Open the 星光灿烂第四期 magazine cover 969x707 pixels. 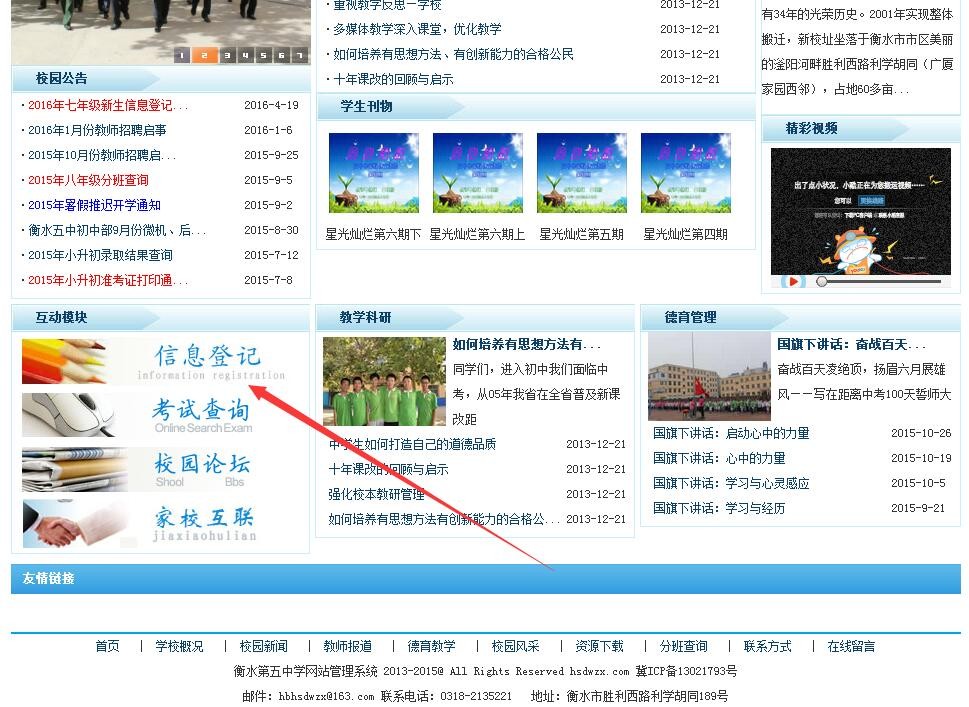pyautogui.click(x=686, y=173)
